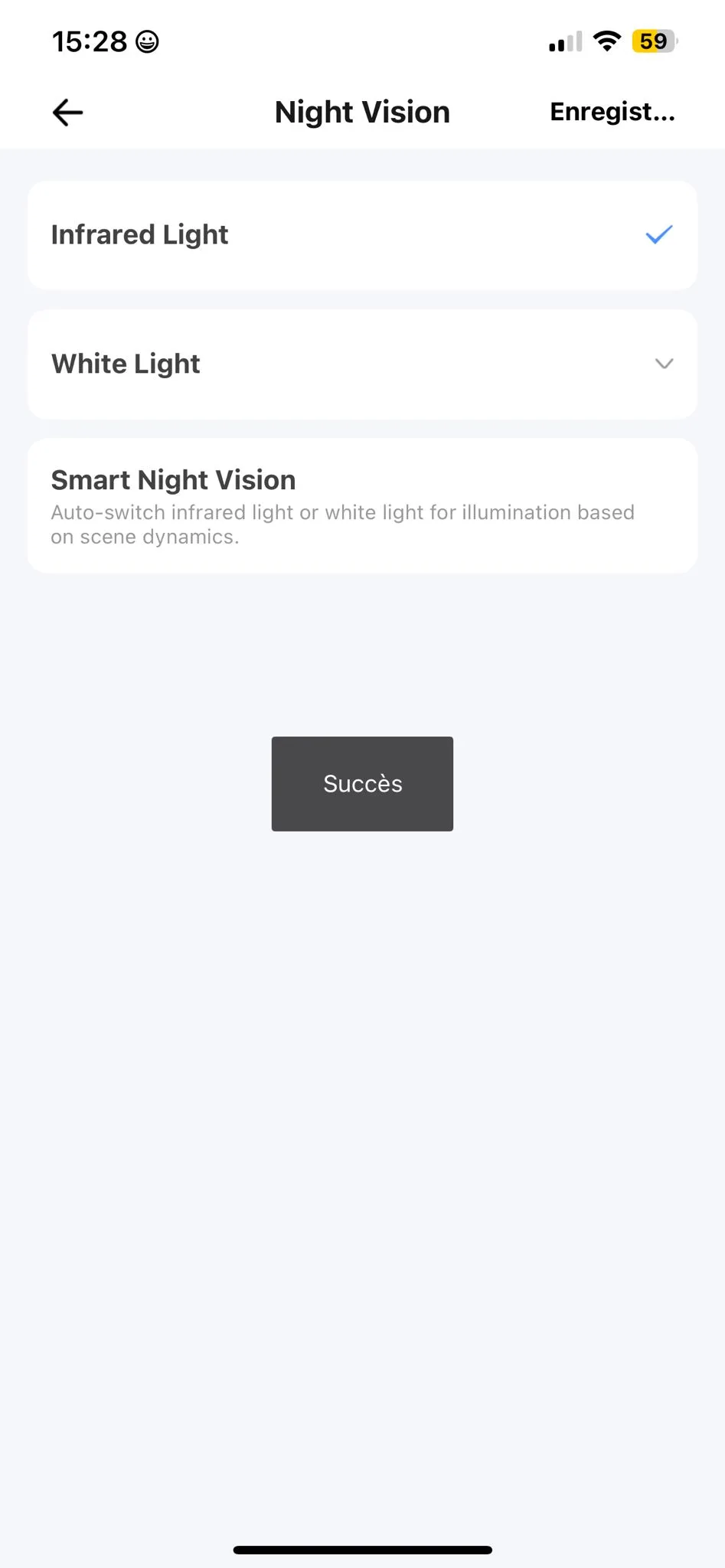Screen dimensions: 725x1568
Task: Click the word Succès inside the toast
Action: click(x=362, y=783)
